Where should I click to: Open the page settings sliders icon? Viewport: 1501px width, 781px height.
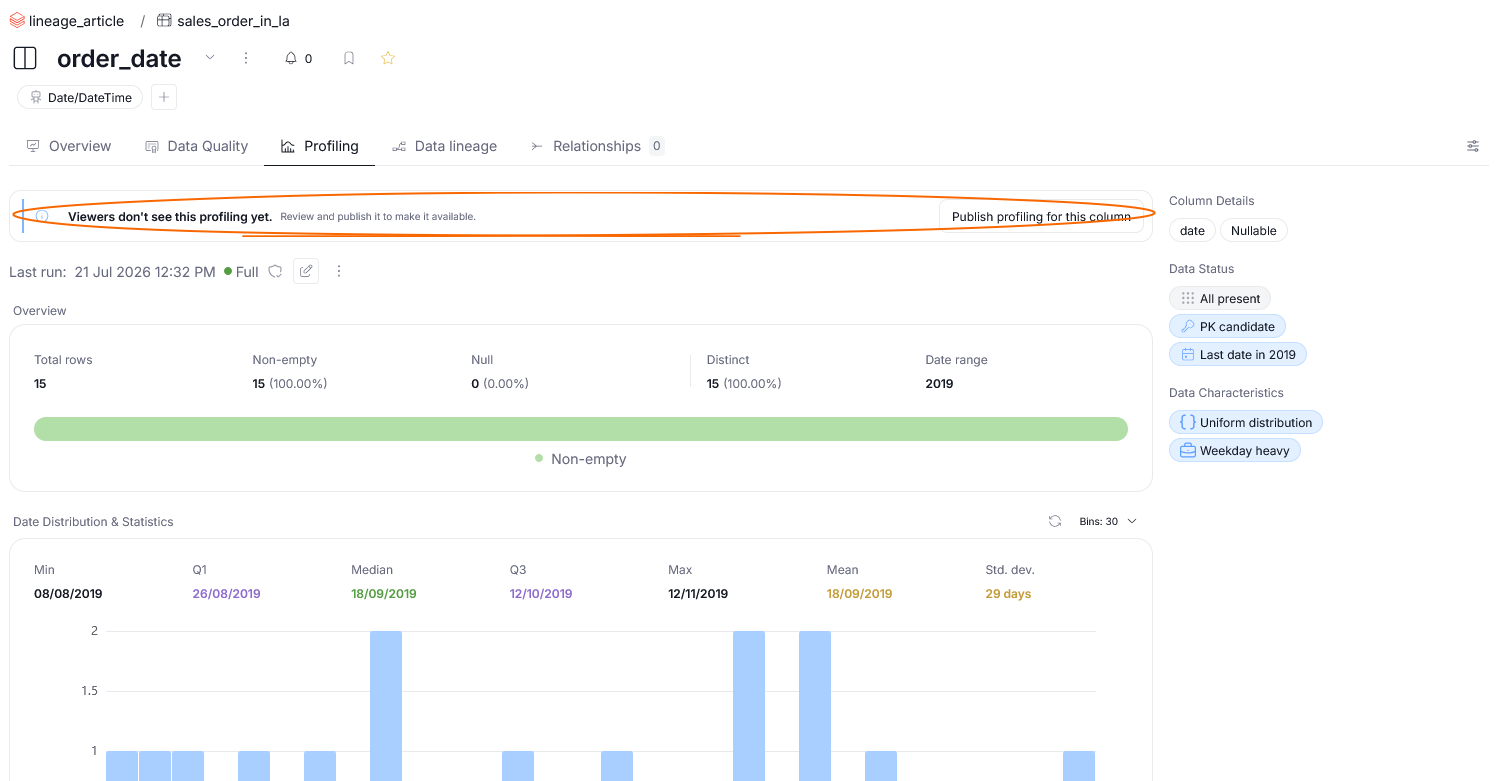pyautogui.click(x=1473, y=146)
